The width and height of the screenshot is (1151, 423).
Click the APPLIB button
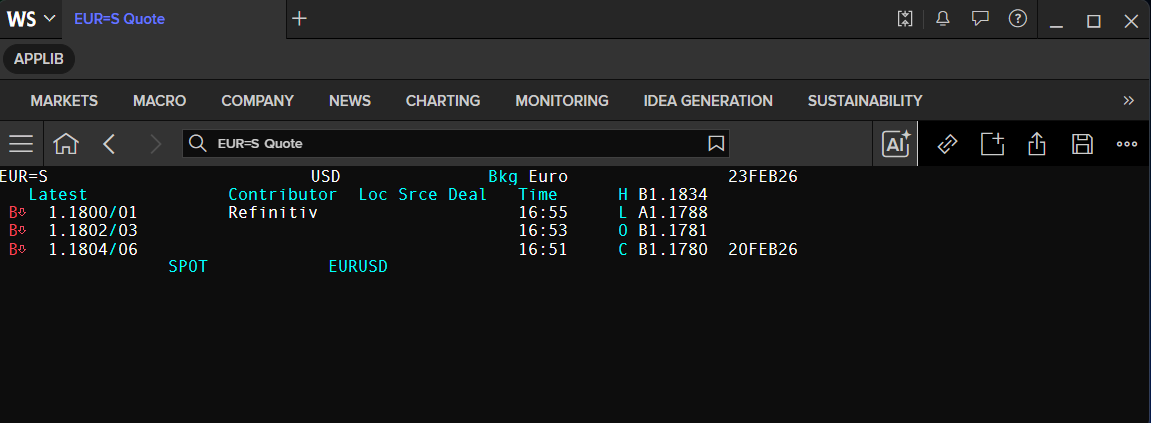click(39, 59)
